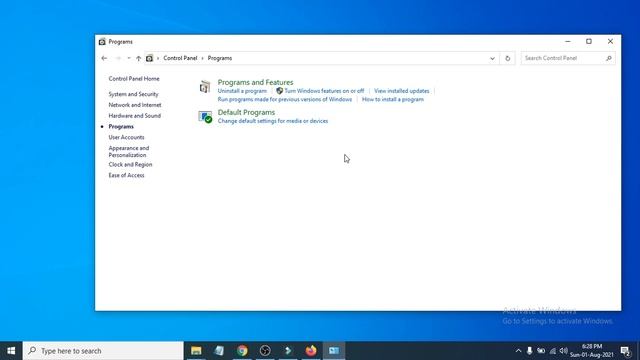
Task: Open the Default Programs heading
Action: pyautogui.click(x=246, y=112)
